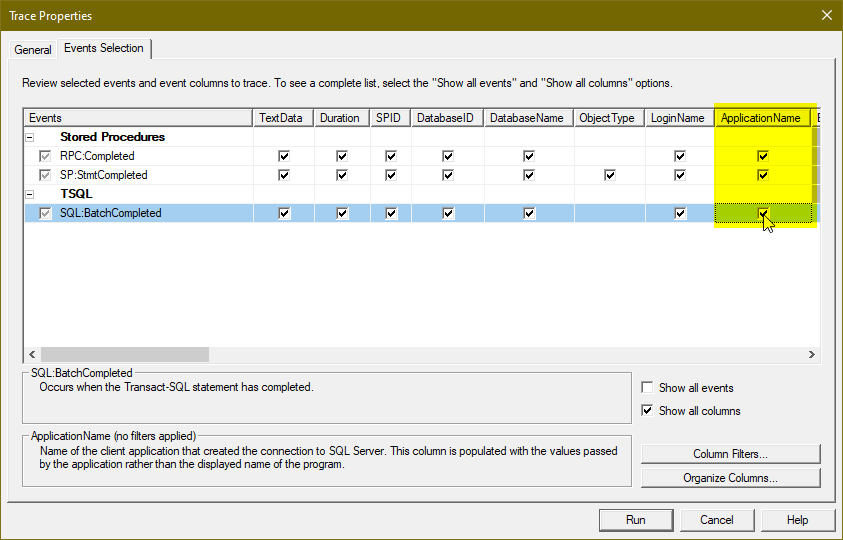Toggle SPID for RPC:Completed
This screenshot has height=540, width=843.
tap(391, 156)
